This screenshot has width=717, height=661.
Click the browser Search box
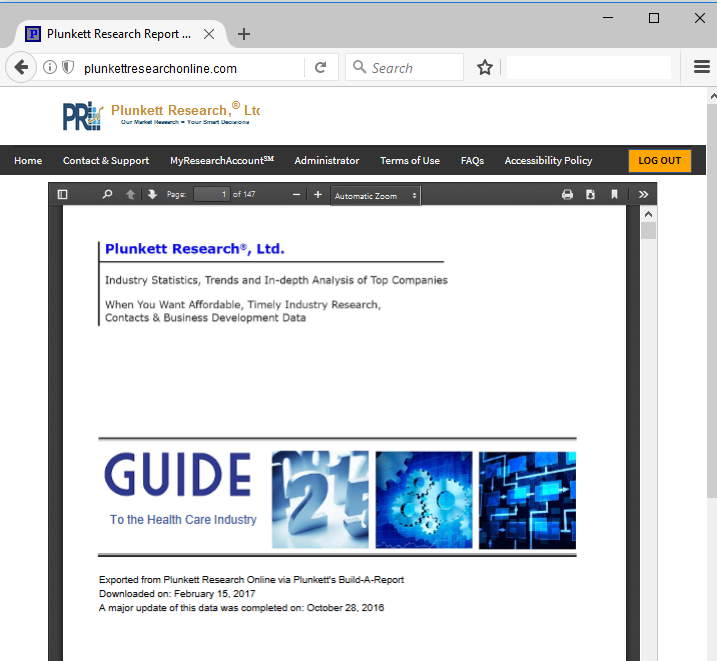pyautogui.click(x=404, y=68)
